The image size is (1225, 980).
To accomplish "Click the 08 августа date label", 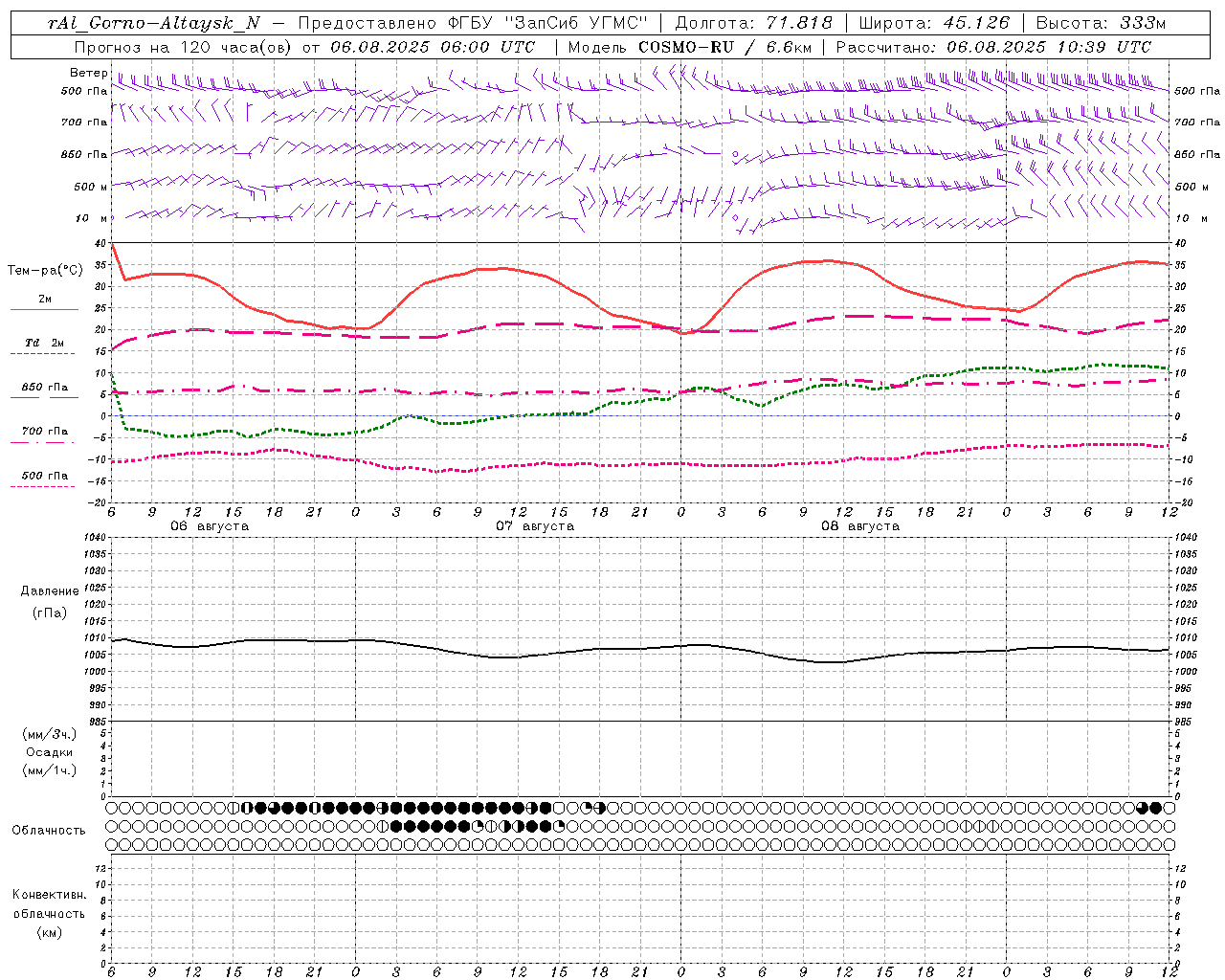I will click(x=860, y=526).
